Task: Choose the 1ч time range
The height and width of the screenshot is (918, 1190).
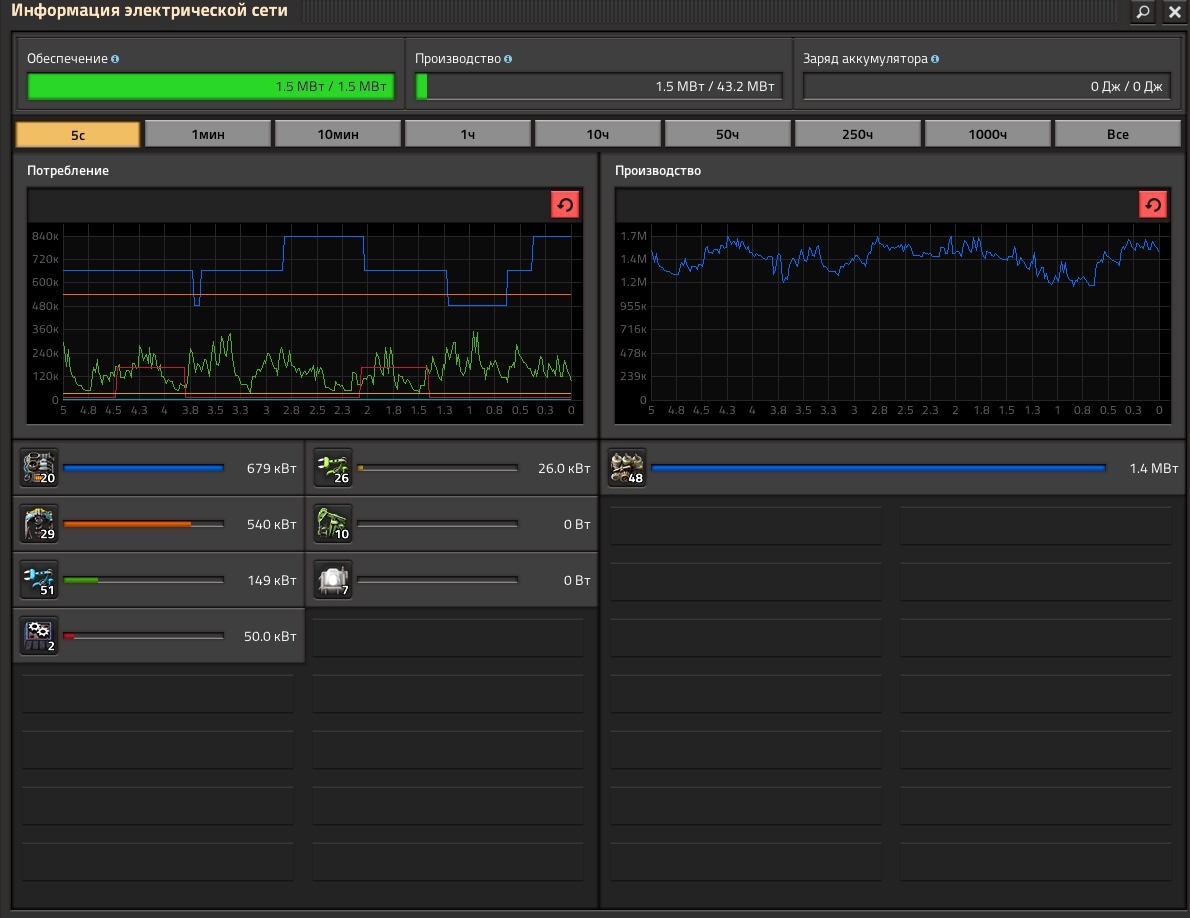Action: pyautogui.click(x=468, y=134)
